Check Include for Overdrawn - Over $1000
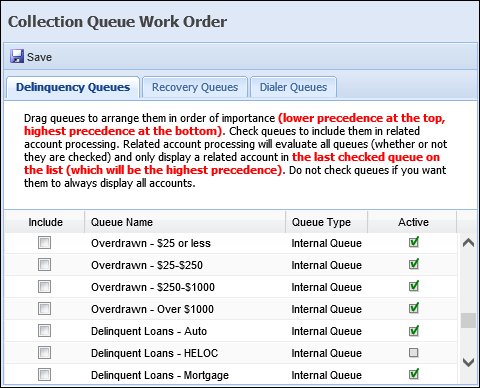This screenshot has width=480, height=388. tap(44, 309)
